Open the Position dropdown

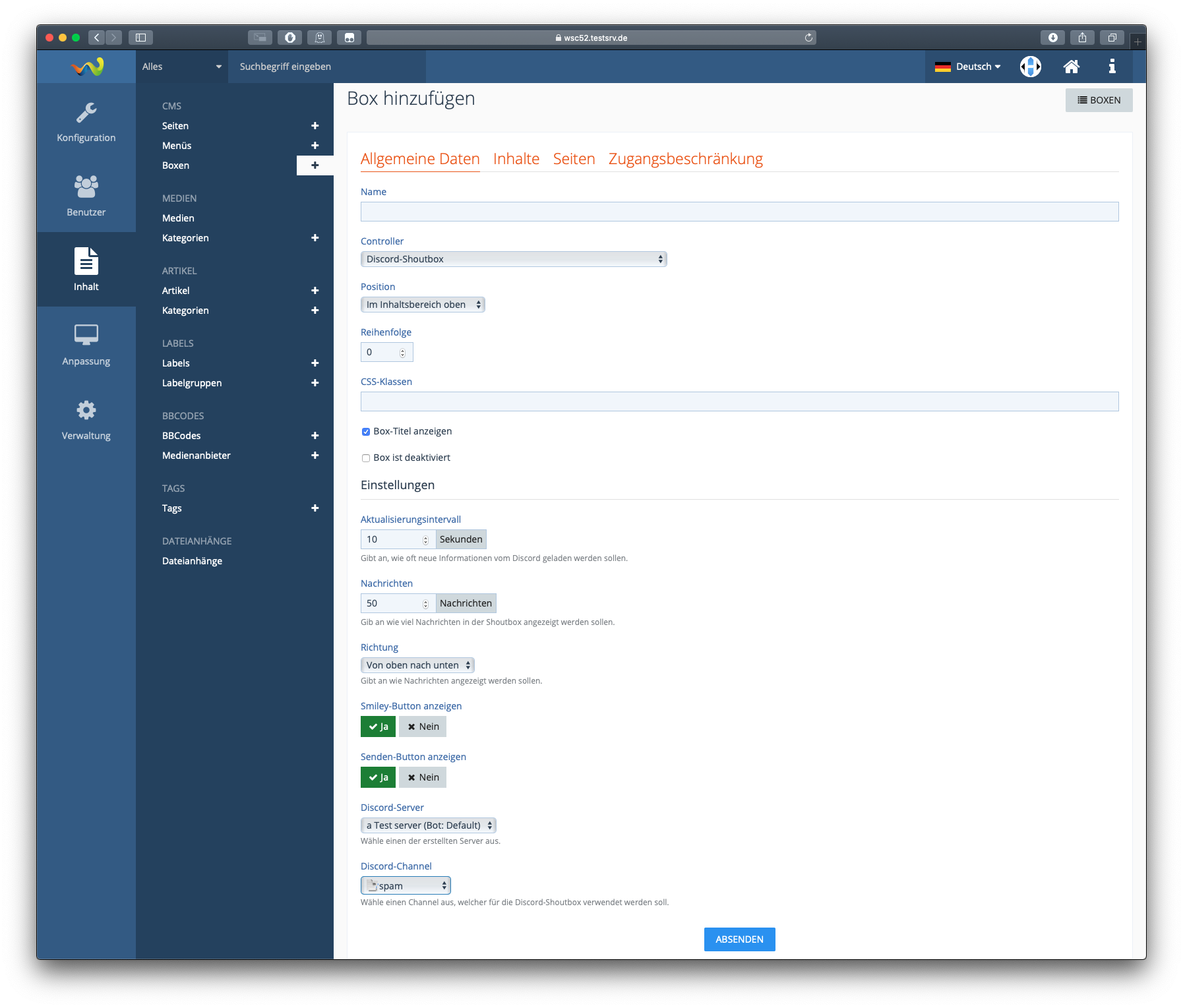pyautogui.click(x=422, y=305)
